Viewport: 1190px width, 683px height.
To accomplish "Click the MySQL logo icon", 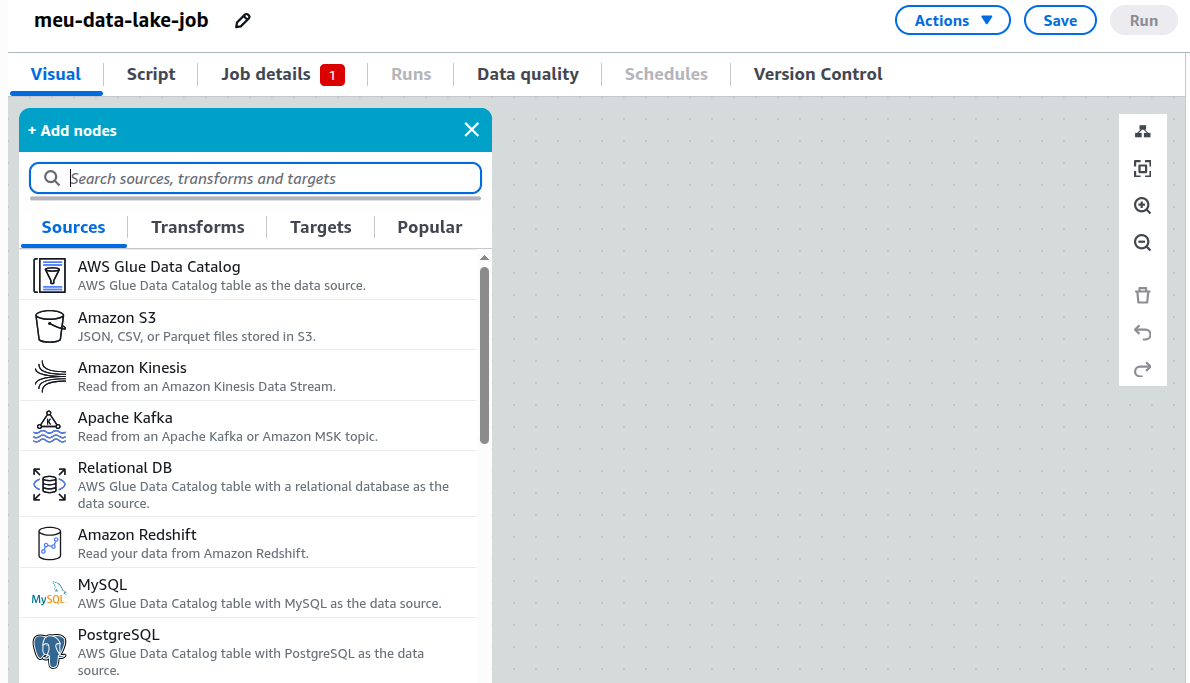I will pos(49,593).
